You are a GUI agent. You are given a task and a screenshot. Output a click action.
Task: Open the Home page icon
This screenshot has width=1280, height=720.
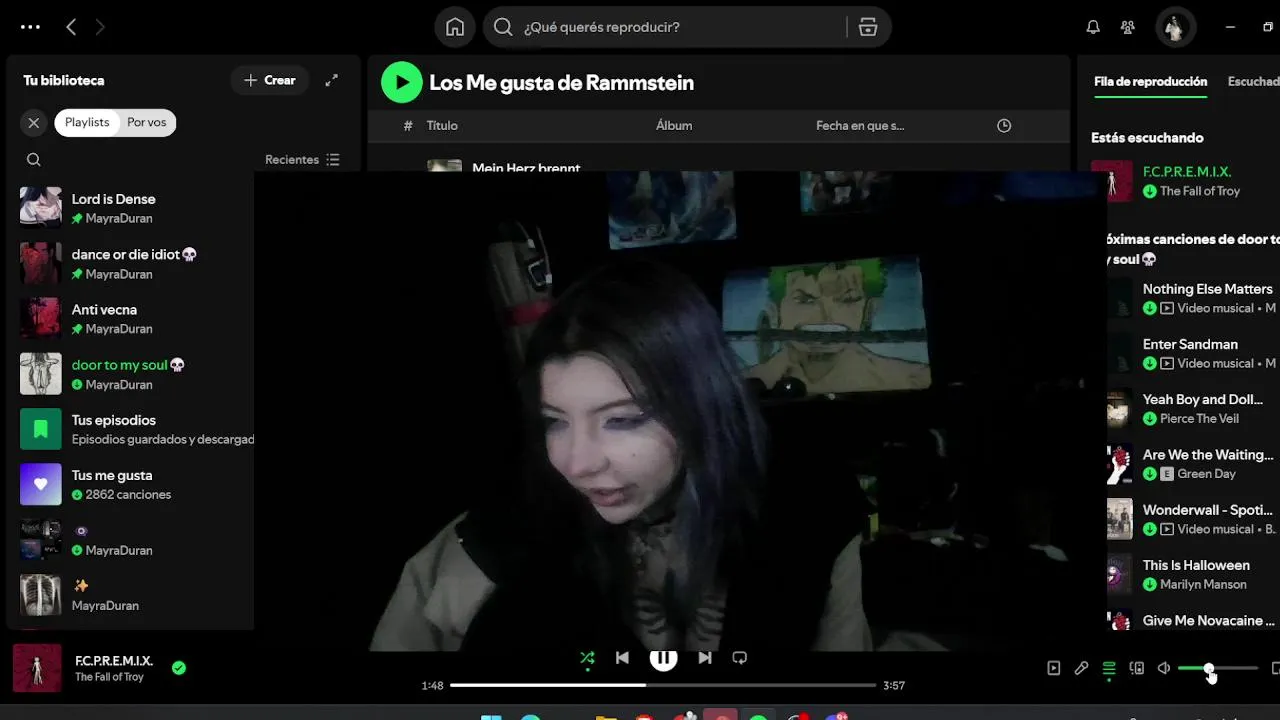pos(455,27)
